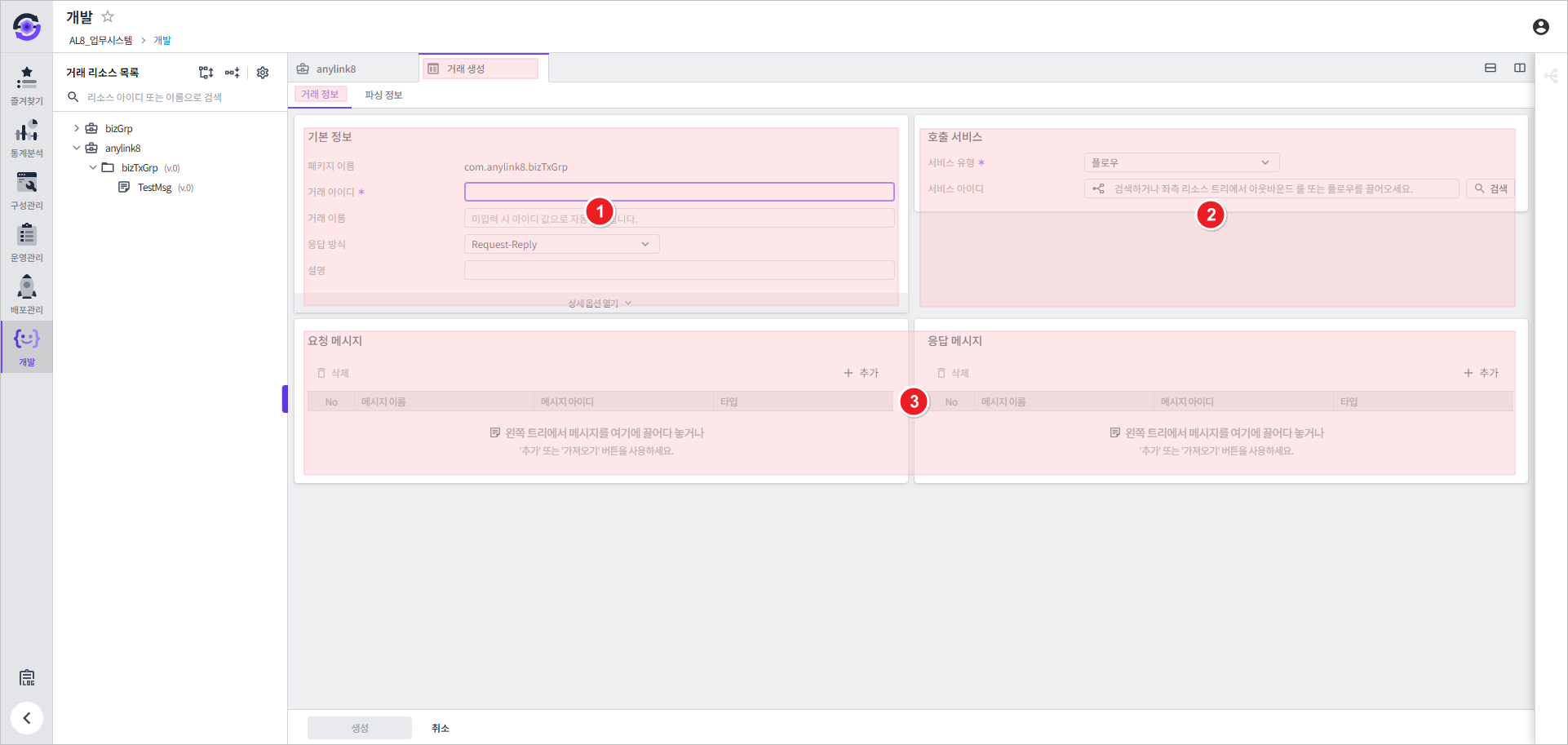Click the AL8_업무시스템 breadcrumb

coord(100,40)
